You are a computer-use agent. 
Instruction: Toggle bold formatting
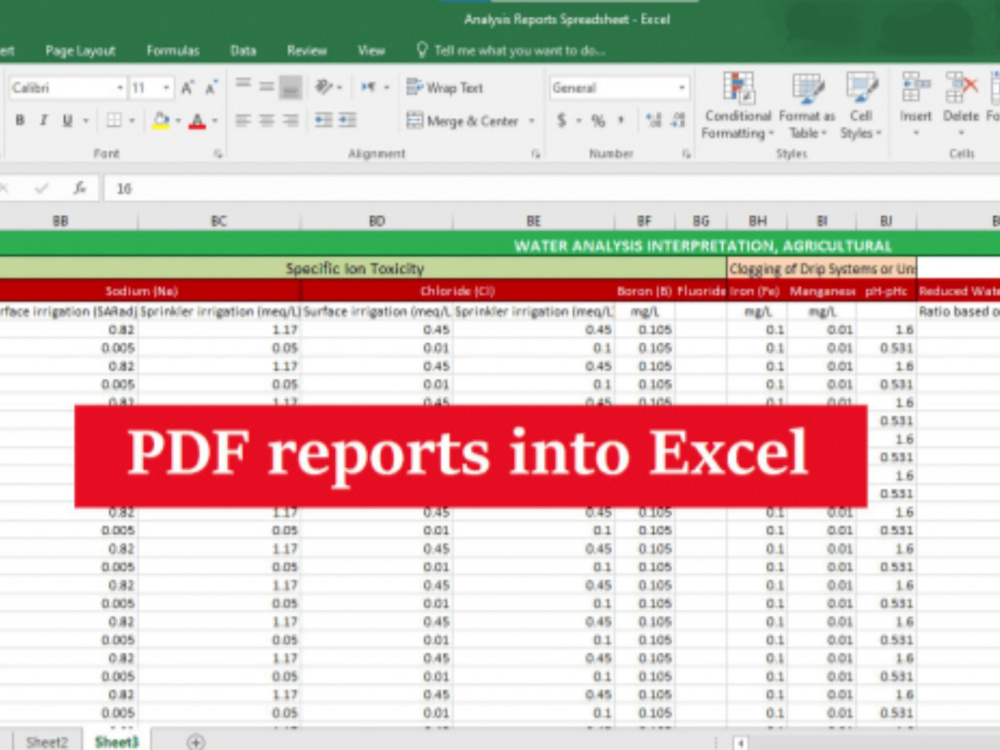20,119
